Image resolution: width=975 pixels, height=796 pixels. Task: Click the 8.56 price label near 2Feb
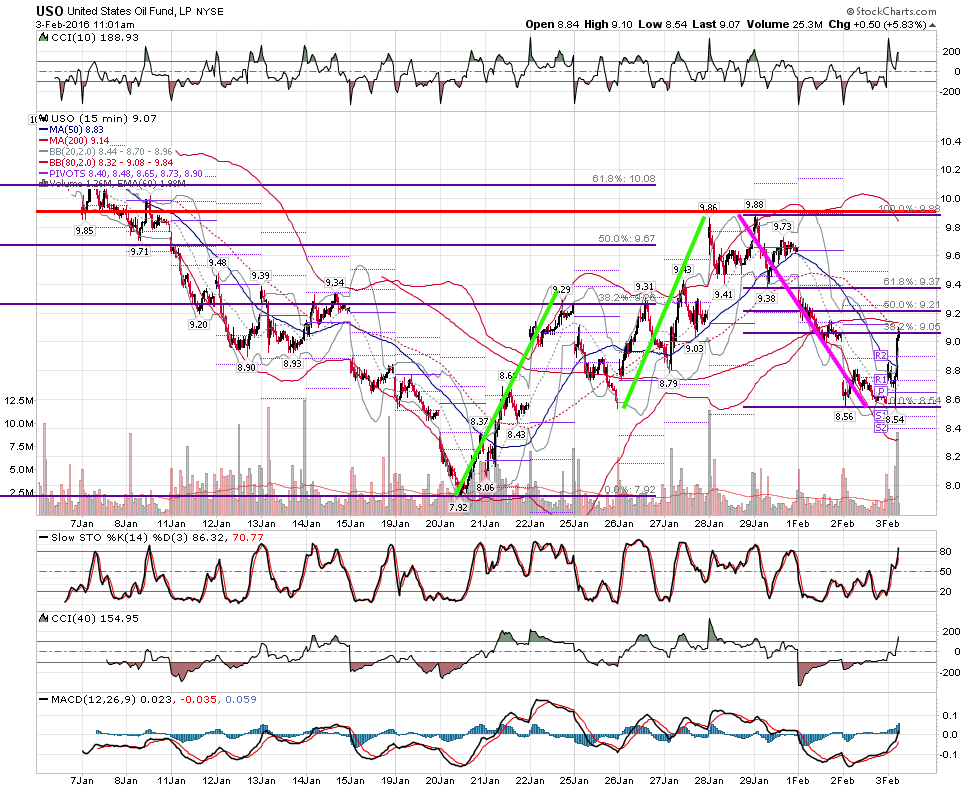click(844, 417)
